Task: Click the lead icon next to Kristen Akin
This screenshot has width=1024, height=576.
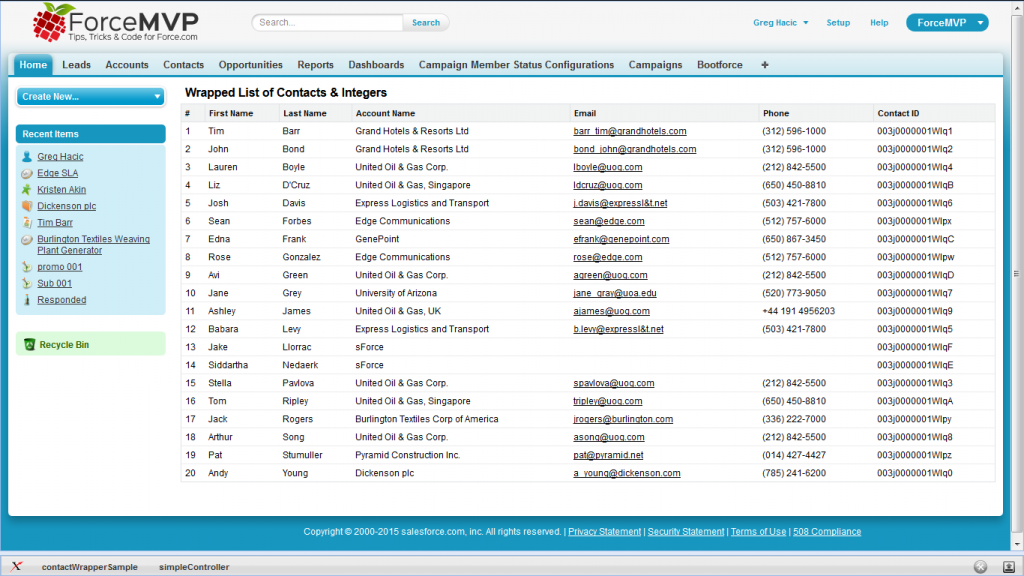Action: click(27, 189)
